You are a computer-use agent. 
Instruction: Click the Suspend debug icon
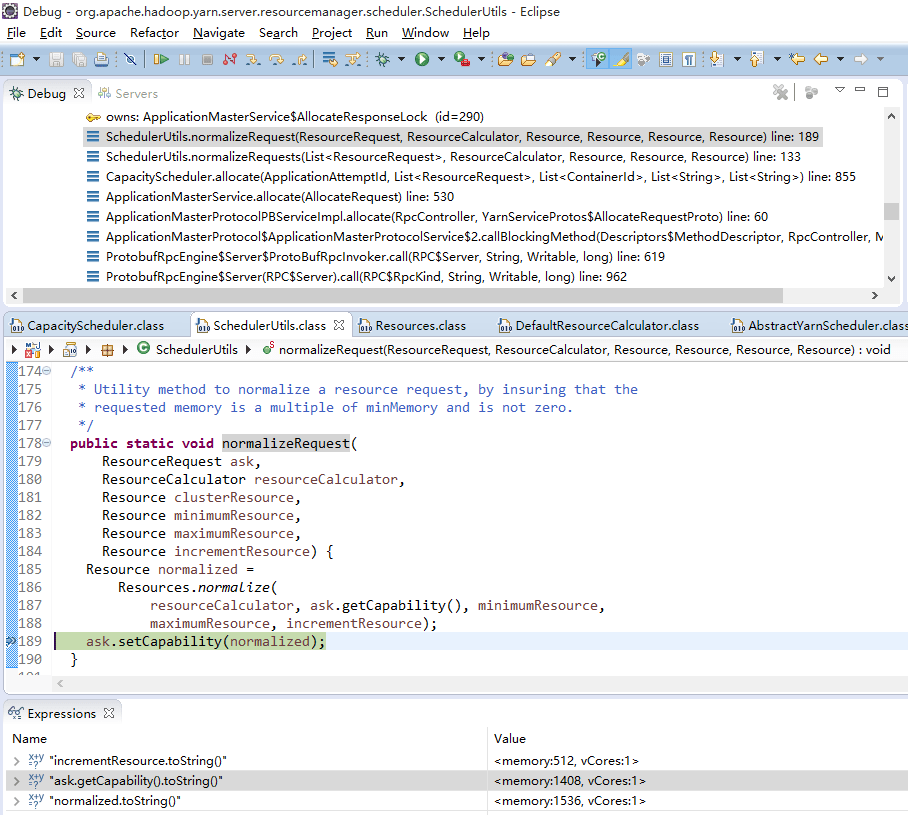pos(184,59)
